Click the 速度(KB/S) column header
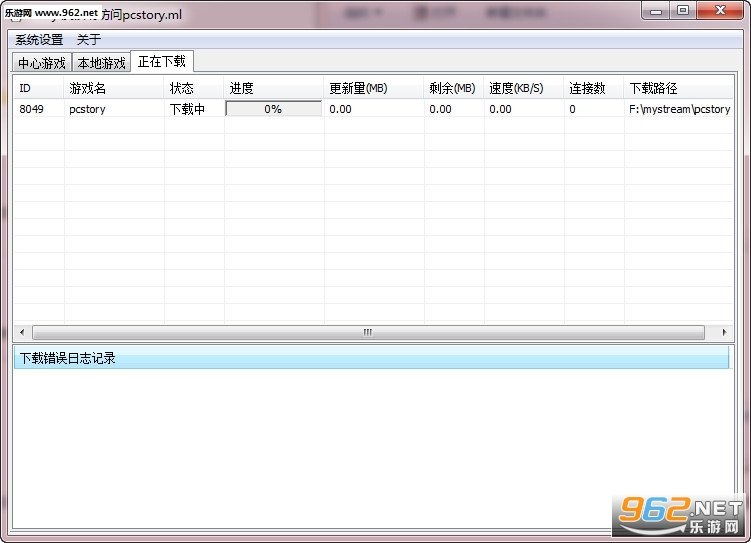This screenshot has width=751, height=543. point(524,88)
